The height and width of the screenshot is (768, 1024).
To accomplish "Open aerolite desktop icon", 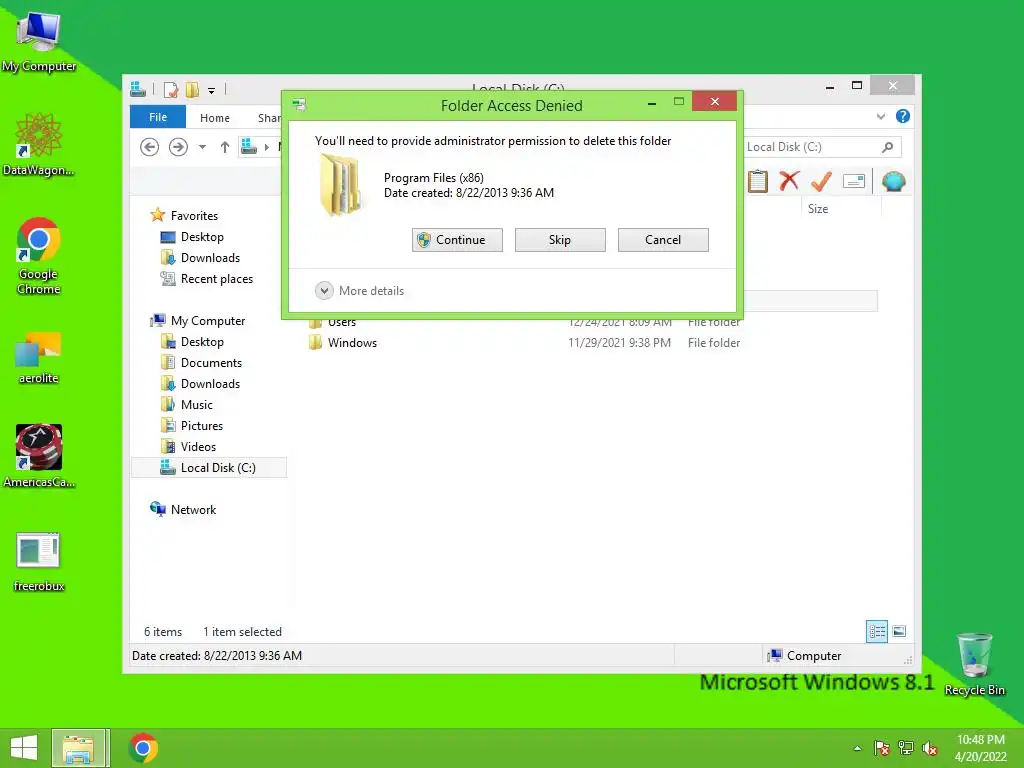I will click(39, 358).
